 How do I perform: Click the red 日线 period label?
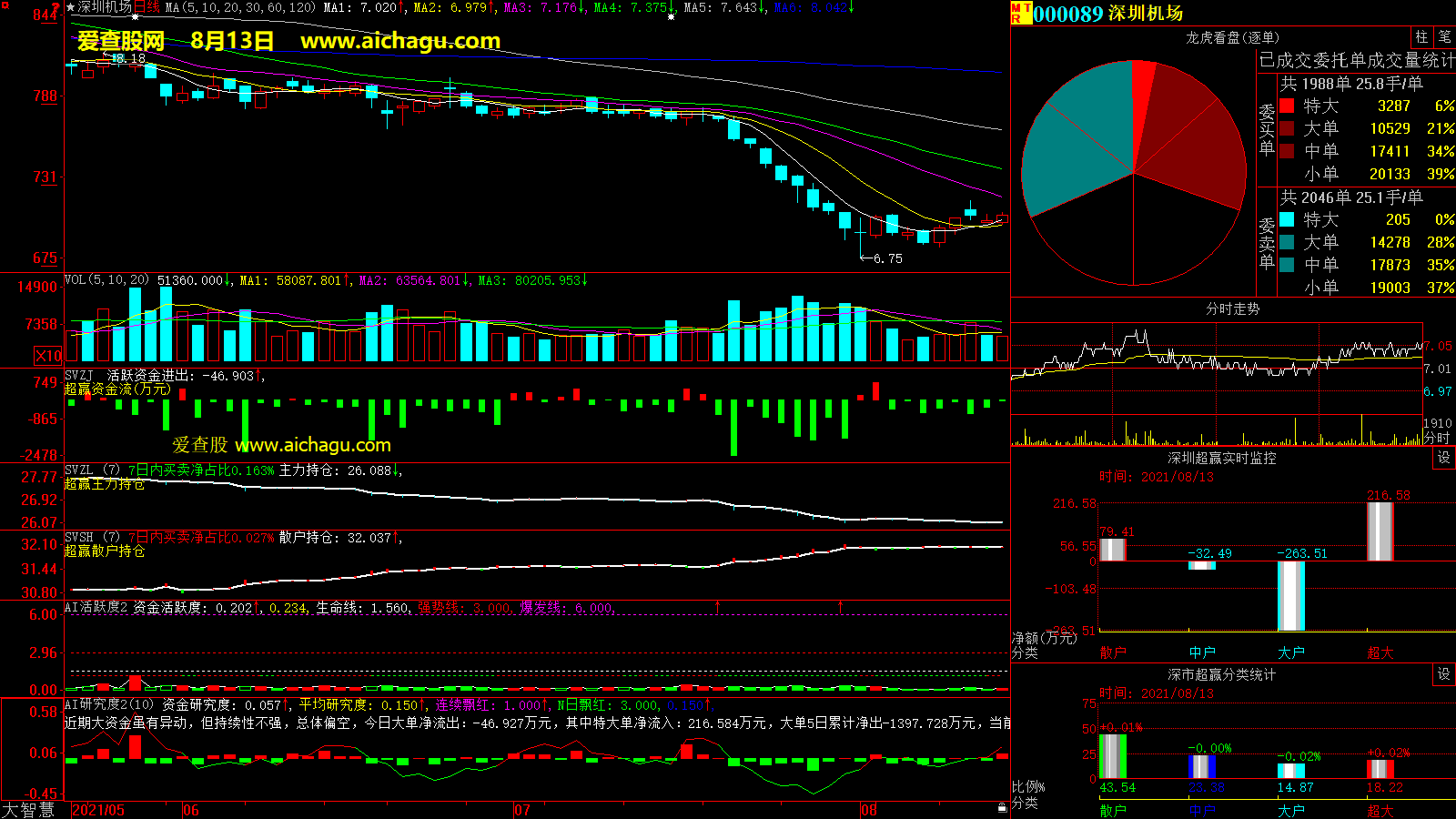[x=147, y=7]
